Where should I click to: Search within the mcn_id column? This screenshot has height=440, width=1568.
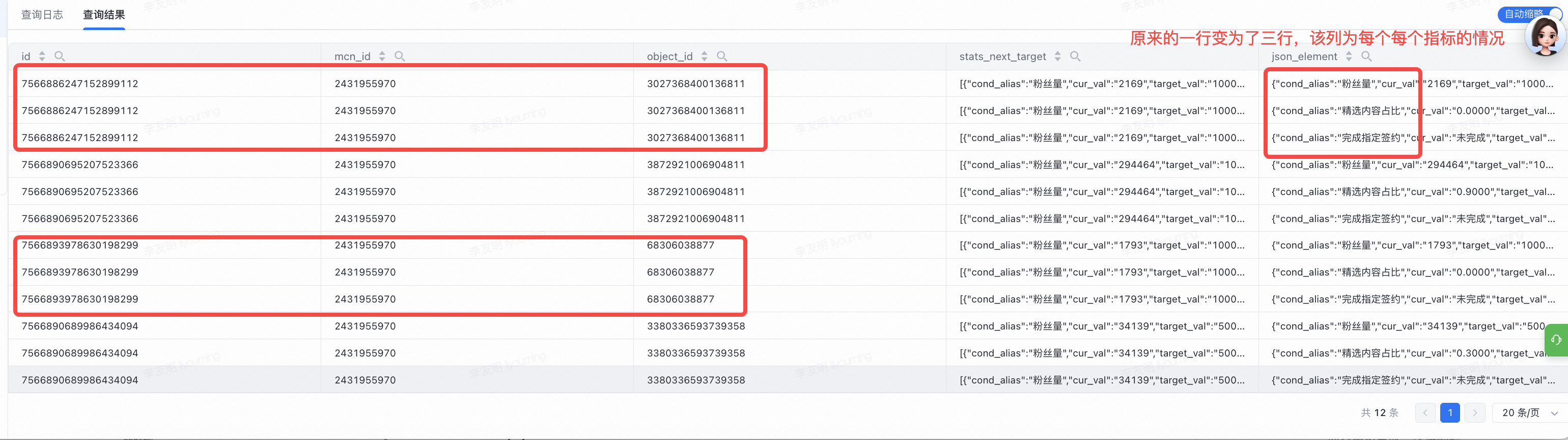tap(400, 56)
